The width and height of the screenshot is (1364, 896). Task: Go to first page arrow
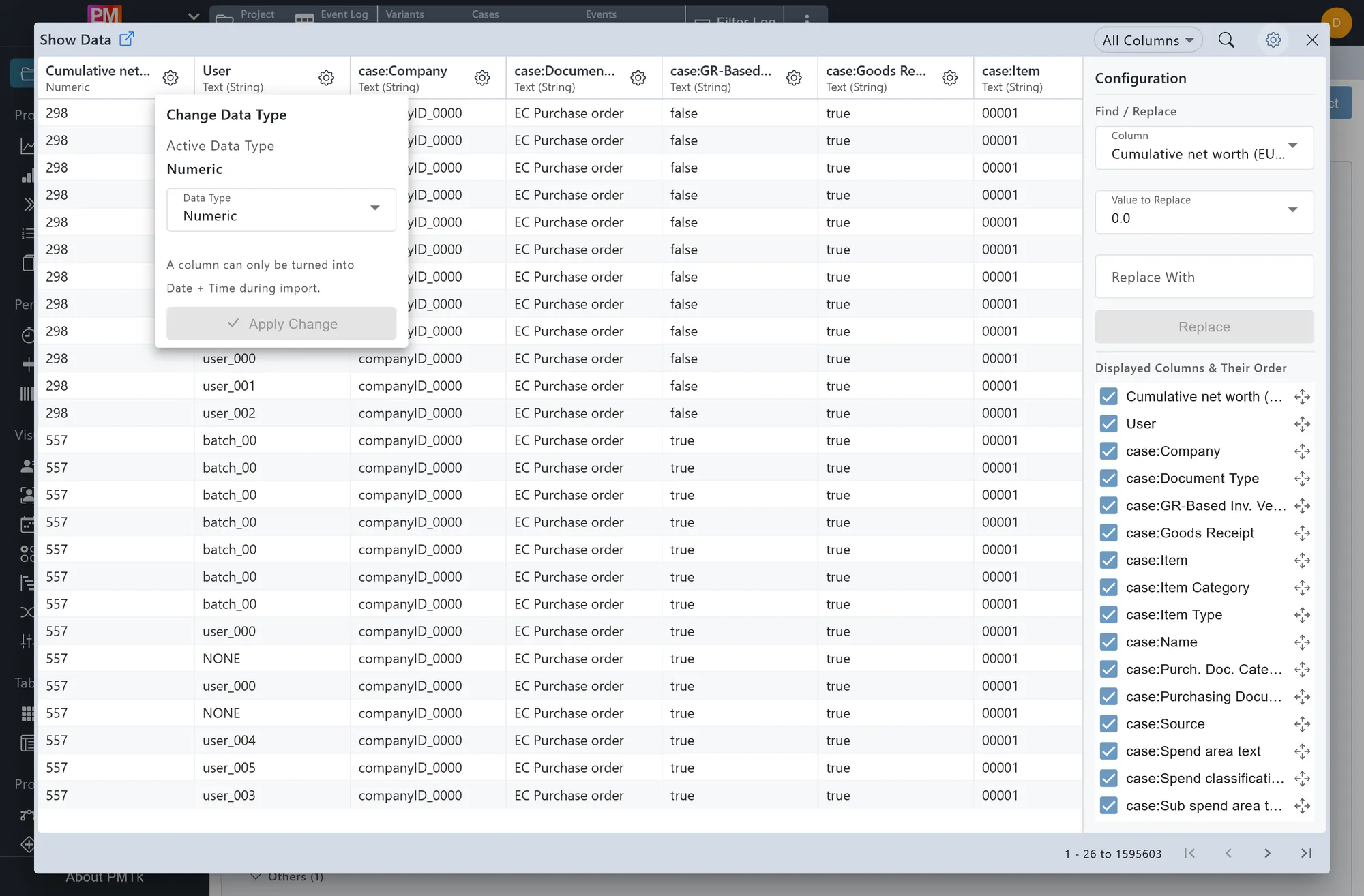(1189, 853)
